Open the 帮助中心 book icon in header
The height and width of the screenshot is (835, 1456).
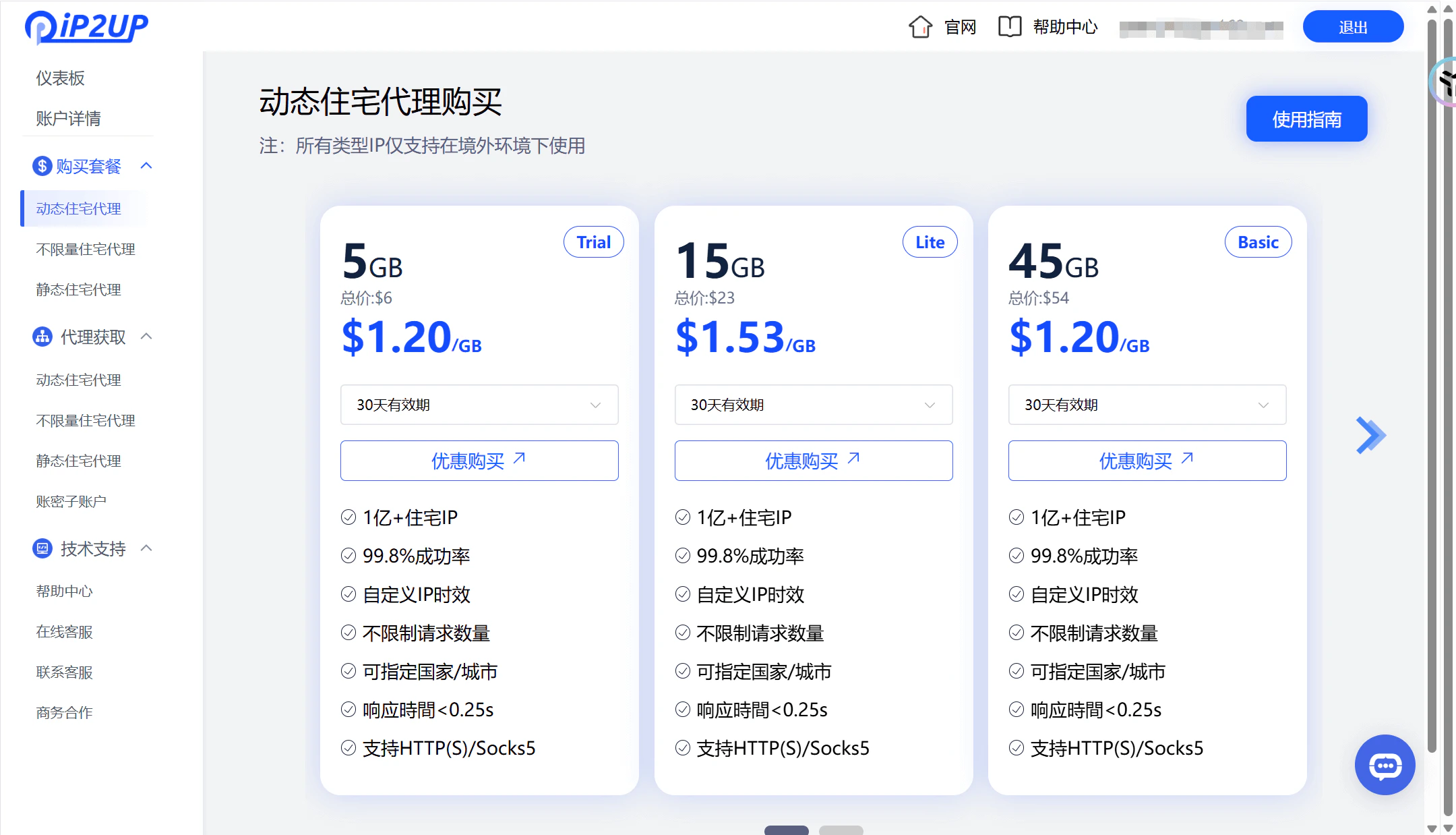pyautogui.click(x=1010, y=27)
